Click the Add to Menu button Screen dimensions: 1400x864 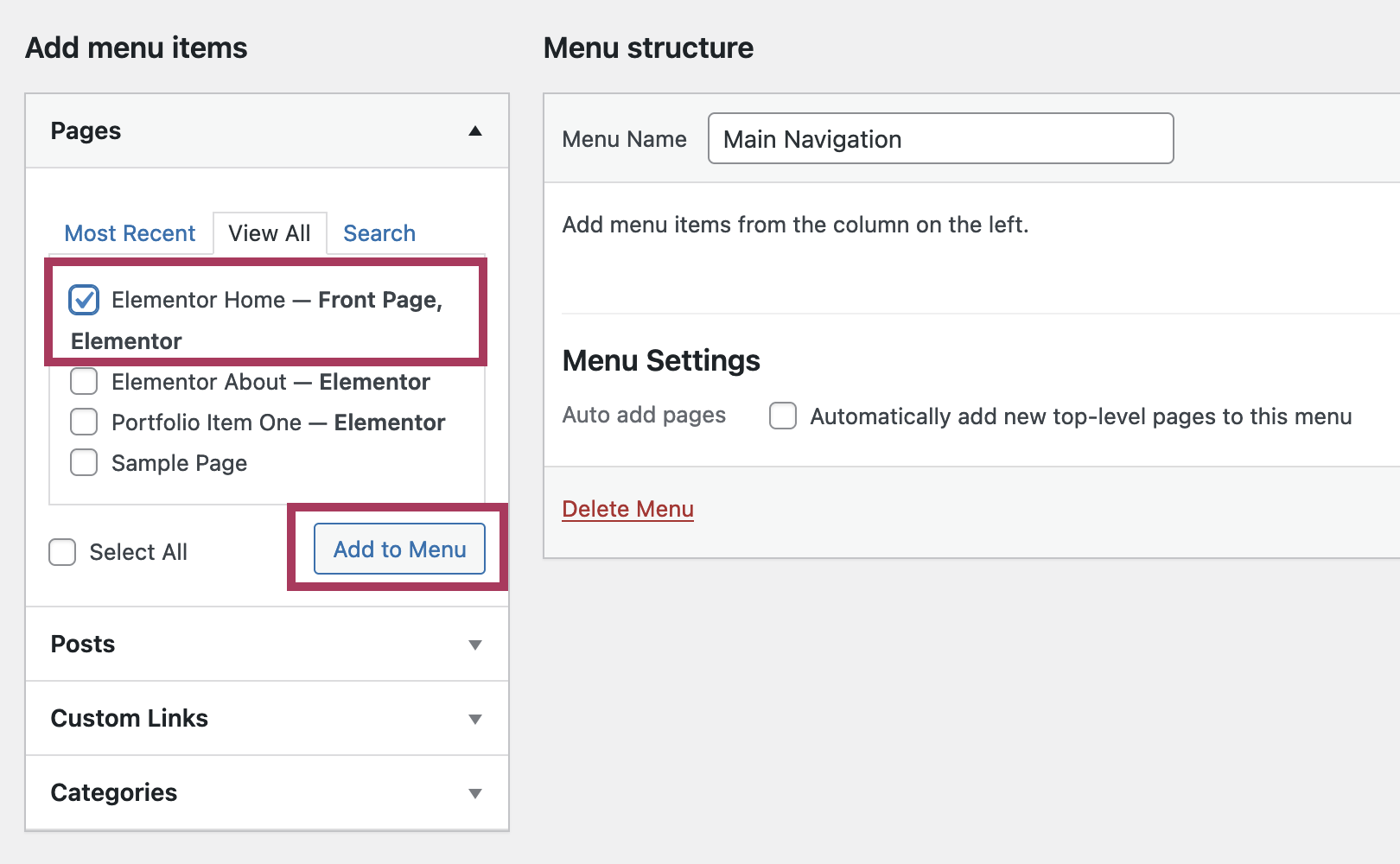(x=399, y=549)
